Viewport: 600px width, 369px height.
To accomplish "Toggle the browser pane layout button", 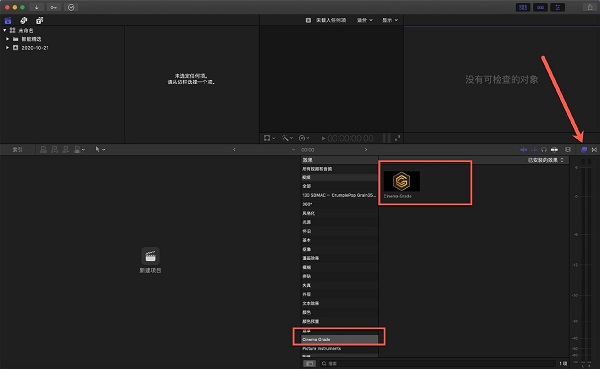I will pos(523,7).
